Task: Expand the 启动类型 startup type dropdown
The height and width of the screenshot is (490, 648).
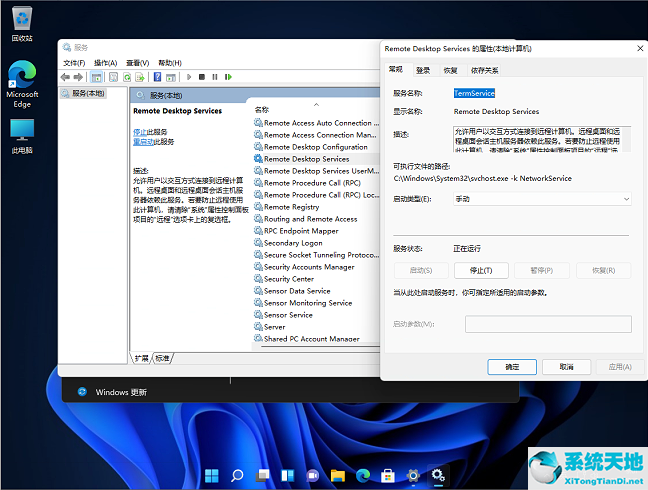Action: 541,199
